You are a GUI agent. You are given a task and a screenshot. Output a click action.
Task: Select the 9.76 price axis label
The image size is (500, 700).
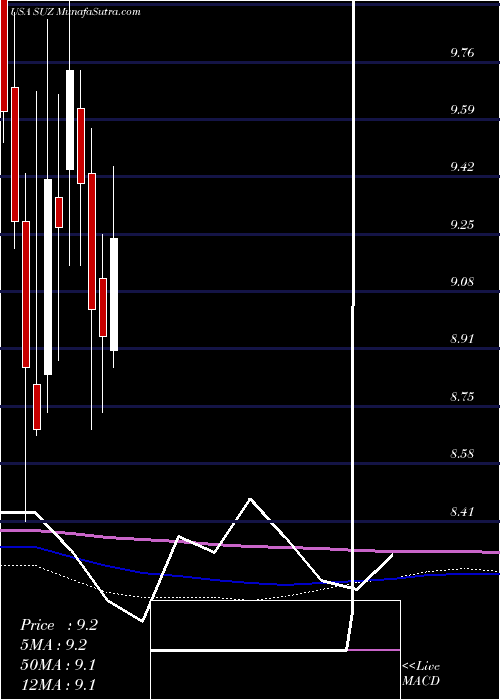tap(462, 53)
